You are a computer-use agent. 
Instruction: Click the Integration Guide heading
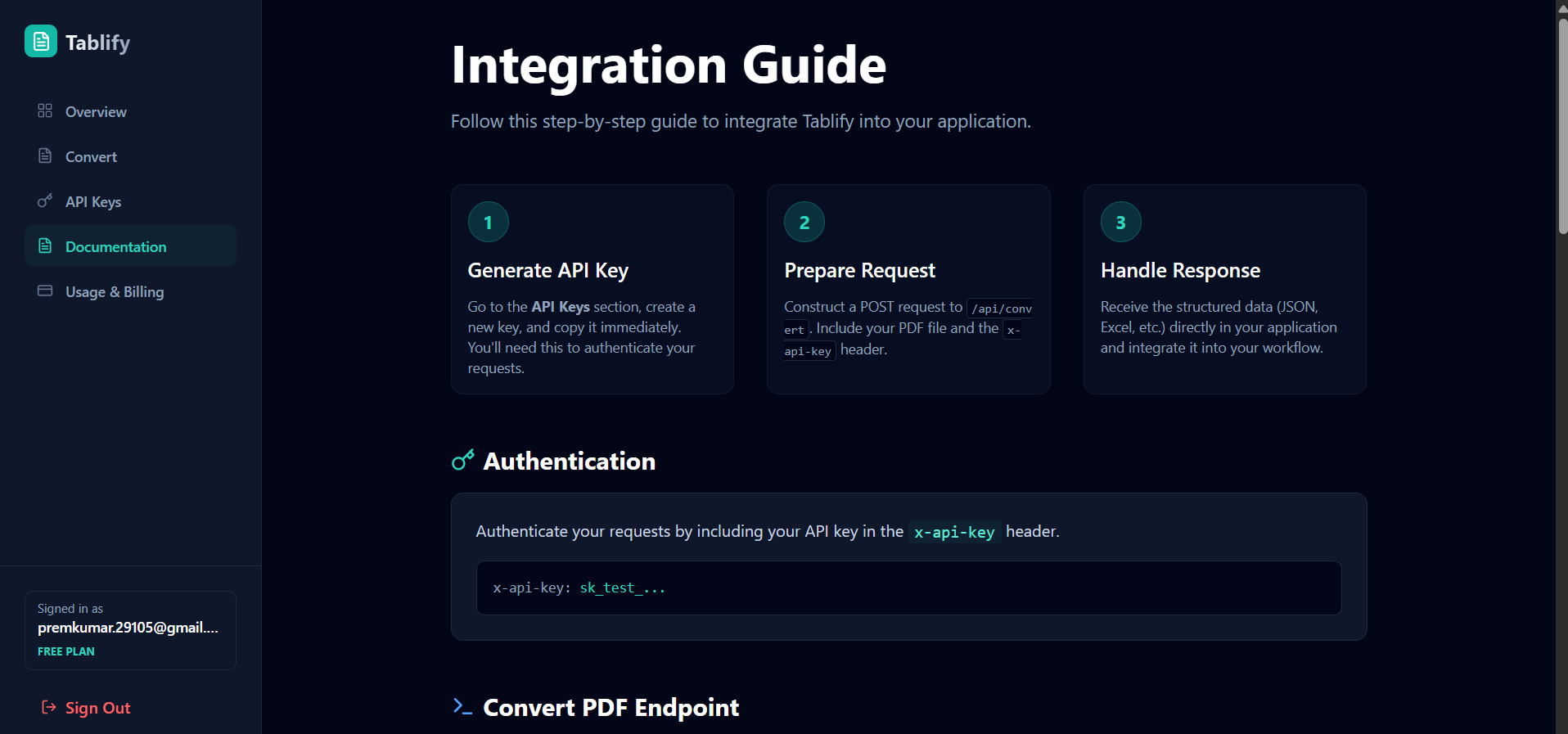(x=669, y=65)
